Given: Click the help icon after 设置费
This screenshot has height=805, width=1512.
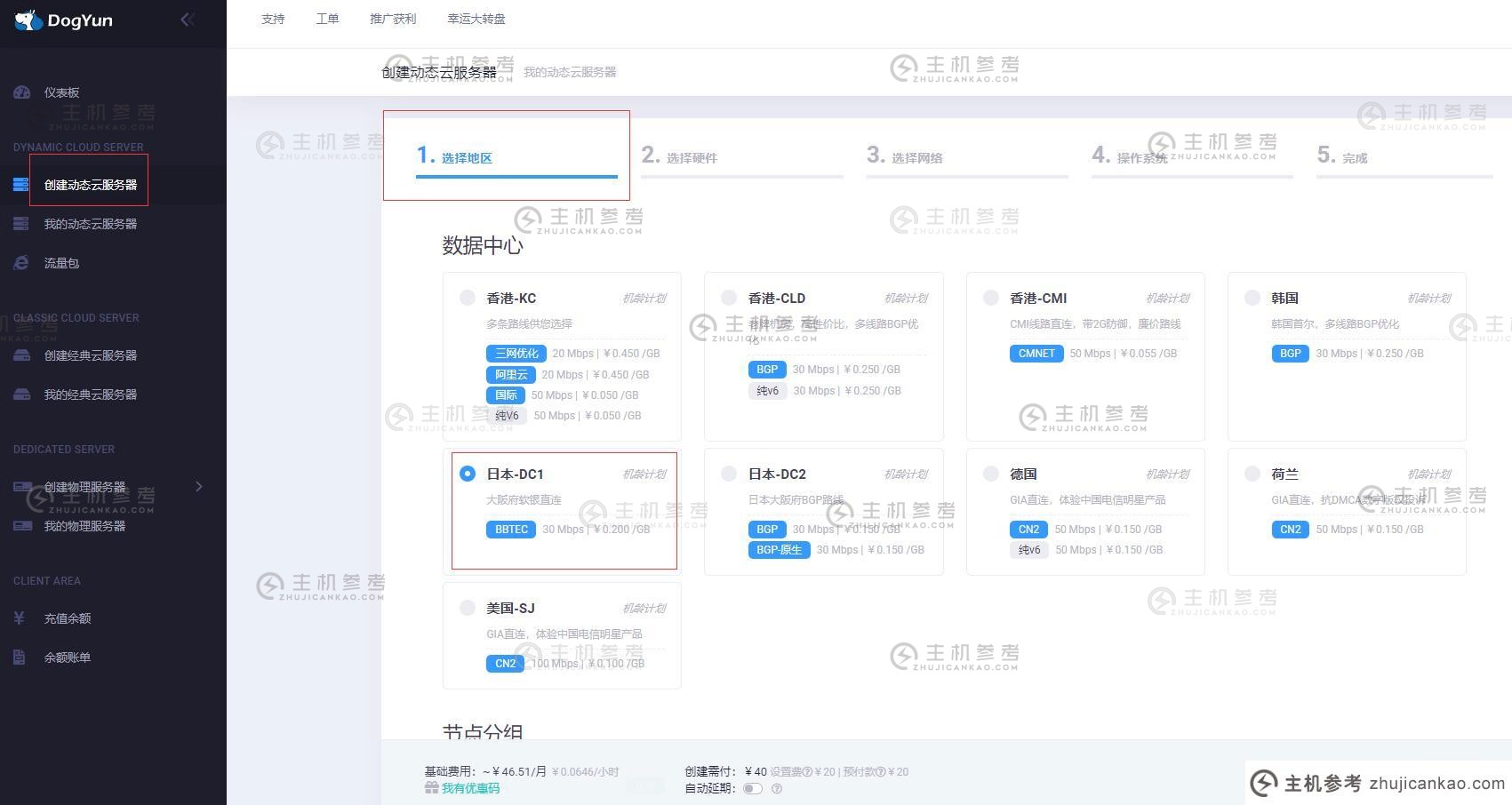Looking at the screenshot, I should pos(807,772).
